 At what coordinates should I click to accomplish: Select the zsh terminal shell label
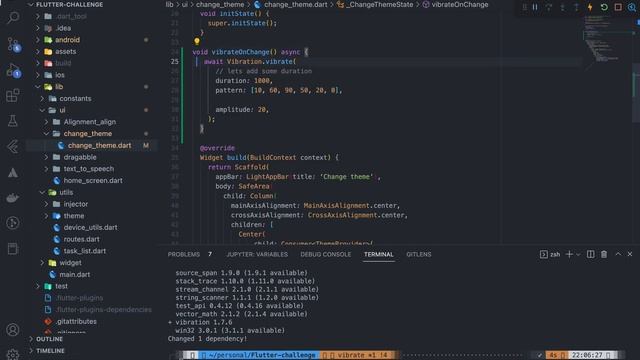coord(550,254)
